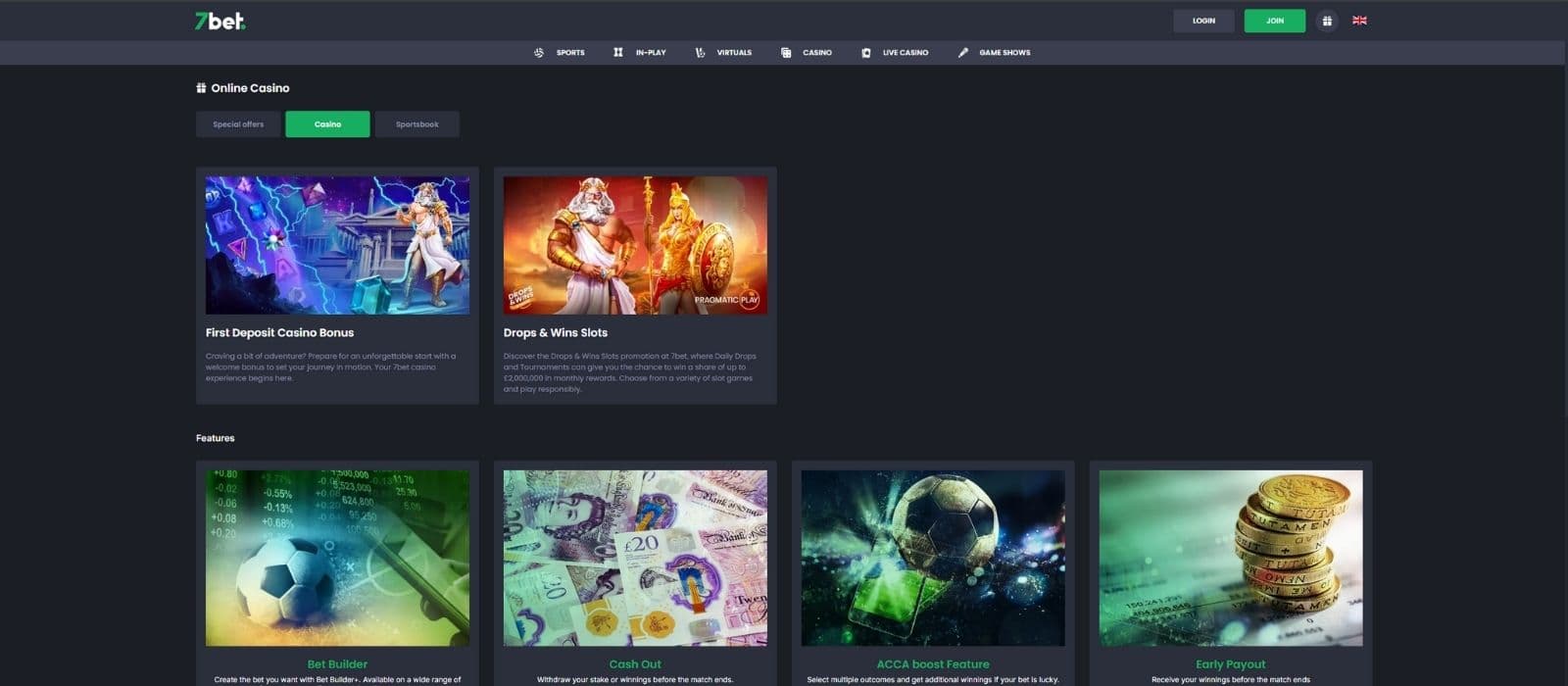Image resolution: width=1568 pixels, height=686 pixels.
Task: Click the In-Play icon in navigation
Action: click(618, 53)
